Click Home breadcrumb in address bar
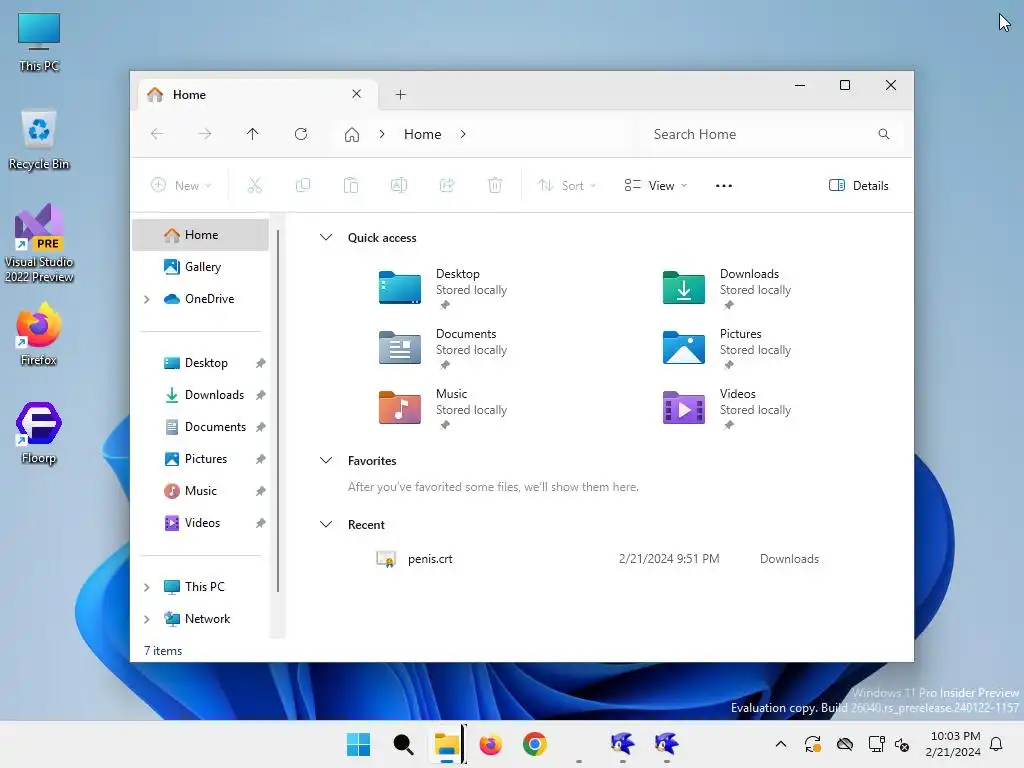Image resolution: width=1024 pixels, height=768 pixels. coord(423,134)
